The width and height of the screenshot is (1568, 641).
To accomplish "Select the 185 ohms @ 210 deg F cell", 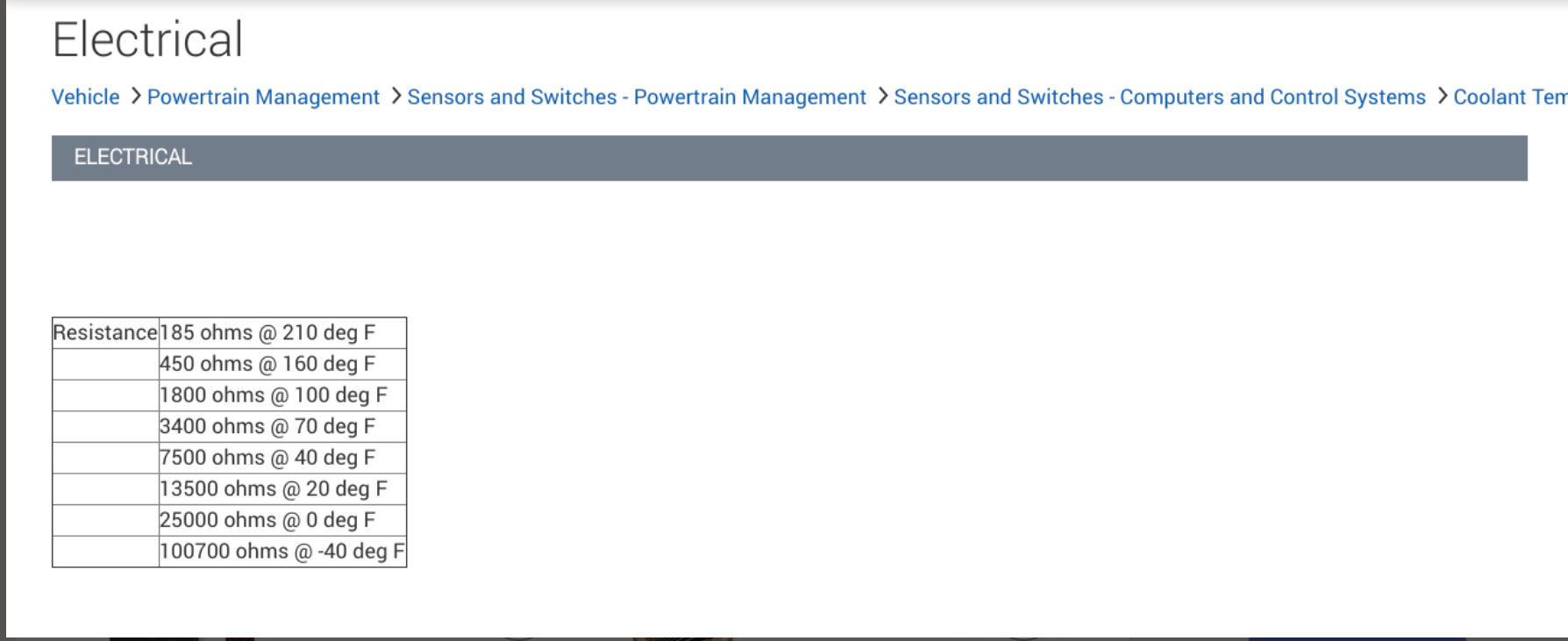I will (267, 333).
